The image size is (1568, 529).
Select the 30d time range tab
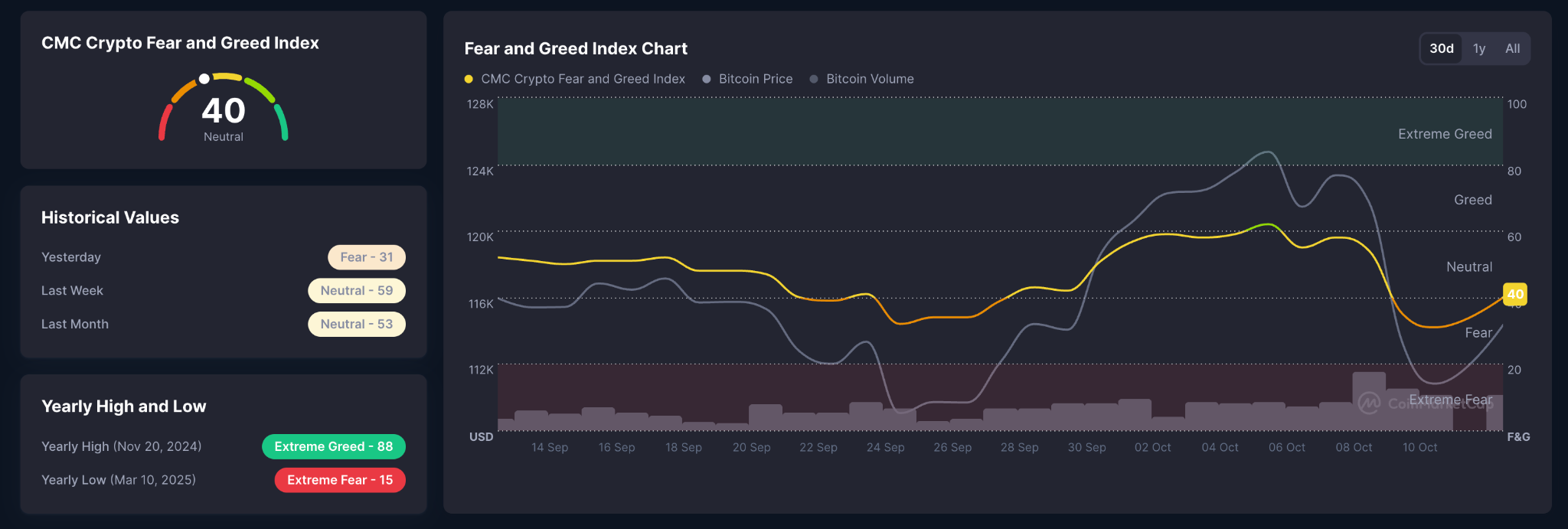(x=1442, y=48)
